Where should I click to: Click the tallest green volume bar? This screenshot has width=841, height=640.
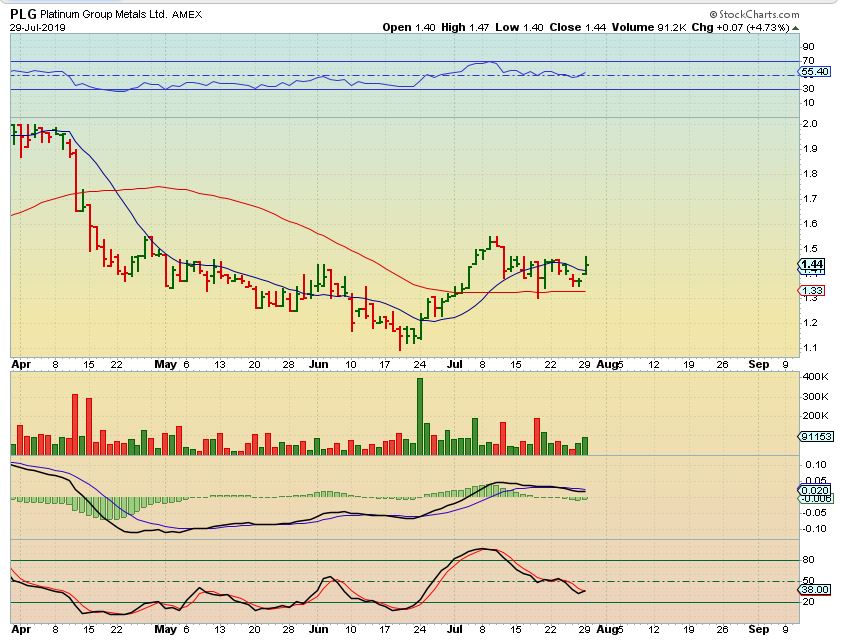420,416
